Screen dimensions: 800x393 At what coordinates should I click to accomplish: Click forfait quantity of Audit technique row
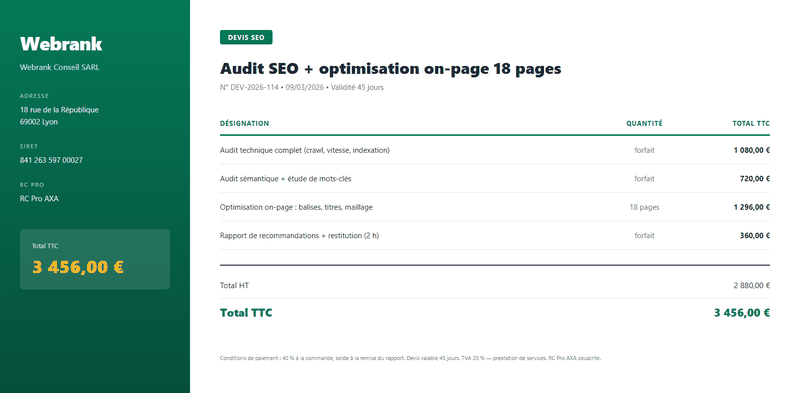(x=644, y=151)
